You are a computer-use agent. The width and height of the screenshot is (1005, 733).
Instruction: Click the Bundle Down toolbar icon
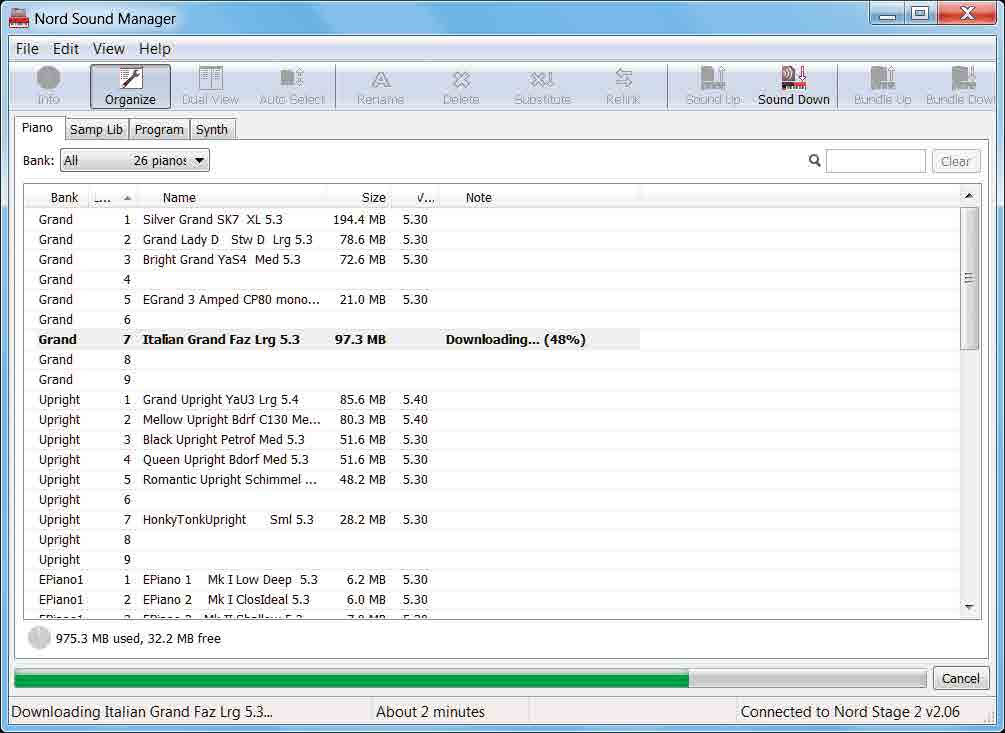pyautogui.click(x=960, y=86)
